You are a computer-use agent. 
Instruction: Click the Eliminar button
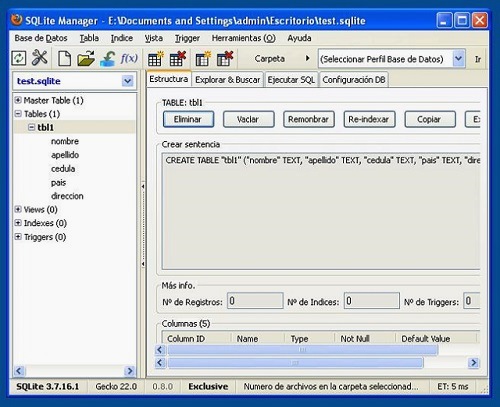(x=188, y=119)
